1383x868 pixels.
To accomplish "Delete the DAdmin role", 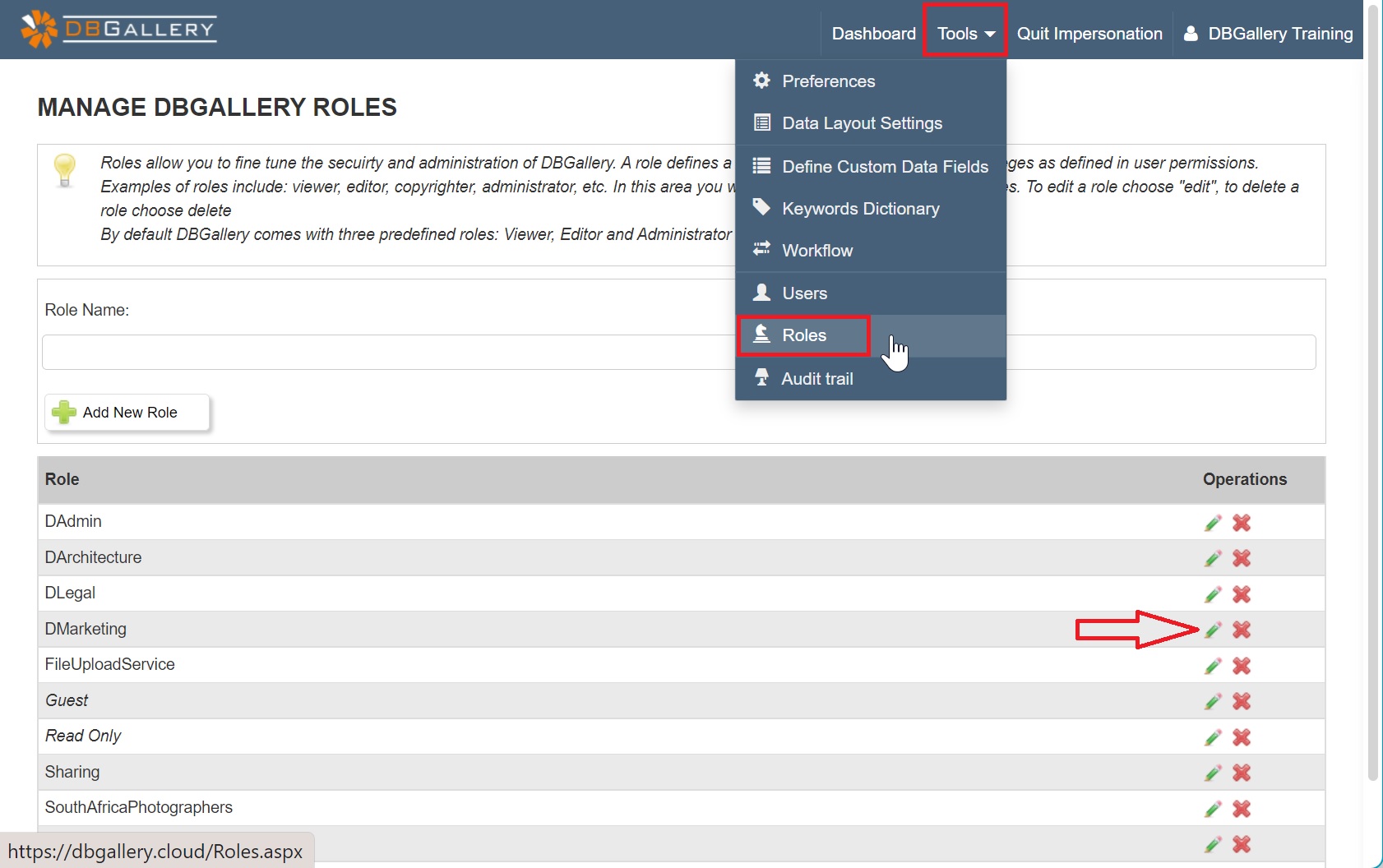I will click(1242, 523).
